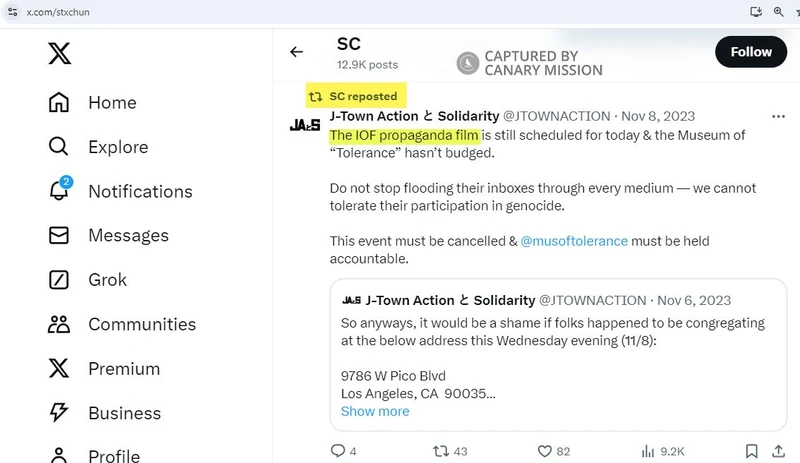Open the @musoftolerance mention link
Screen dimensions: 800x463
[x=574, y=241]
